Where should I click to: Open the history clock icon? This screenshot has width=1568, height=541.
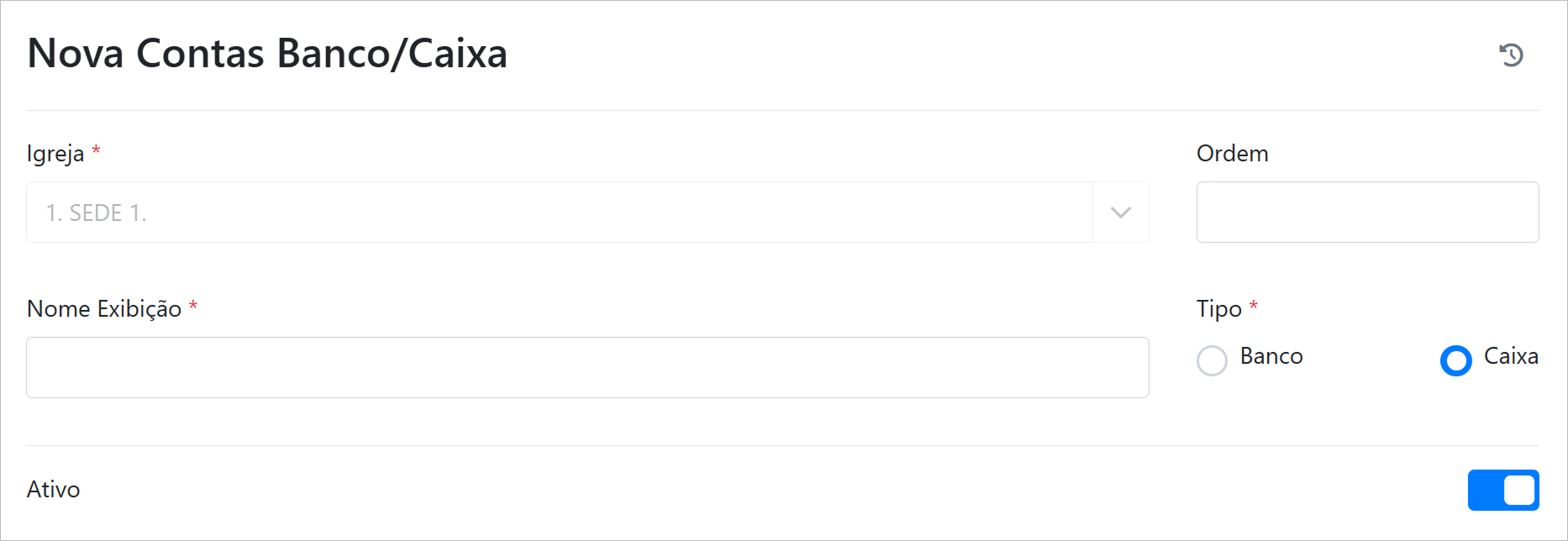[1511, 55]
